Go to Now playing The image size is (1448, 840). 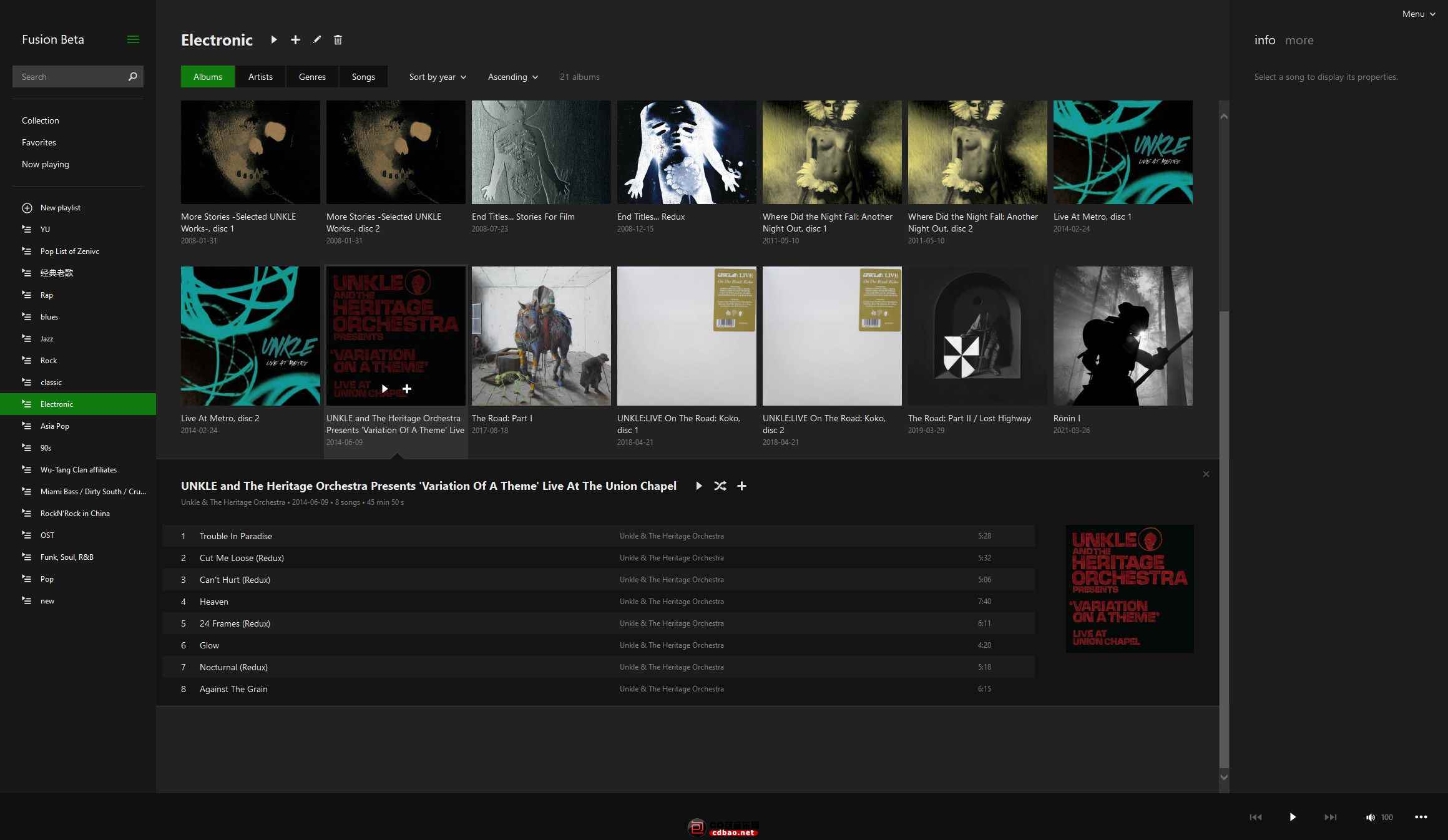[46, 164]
